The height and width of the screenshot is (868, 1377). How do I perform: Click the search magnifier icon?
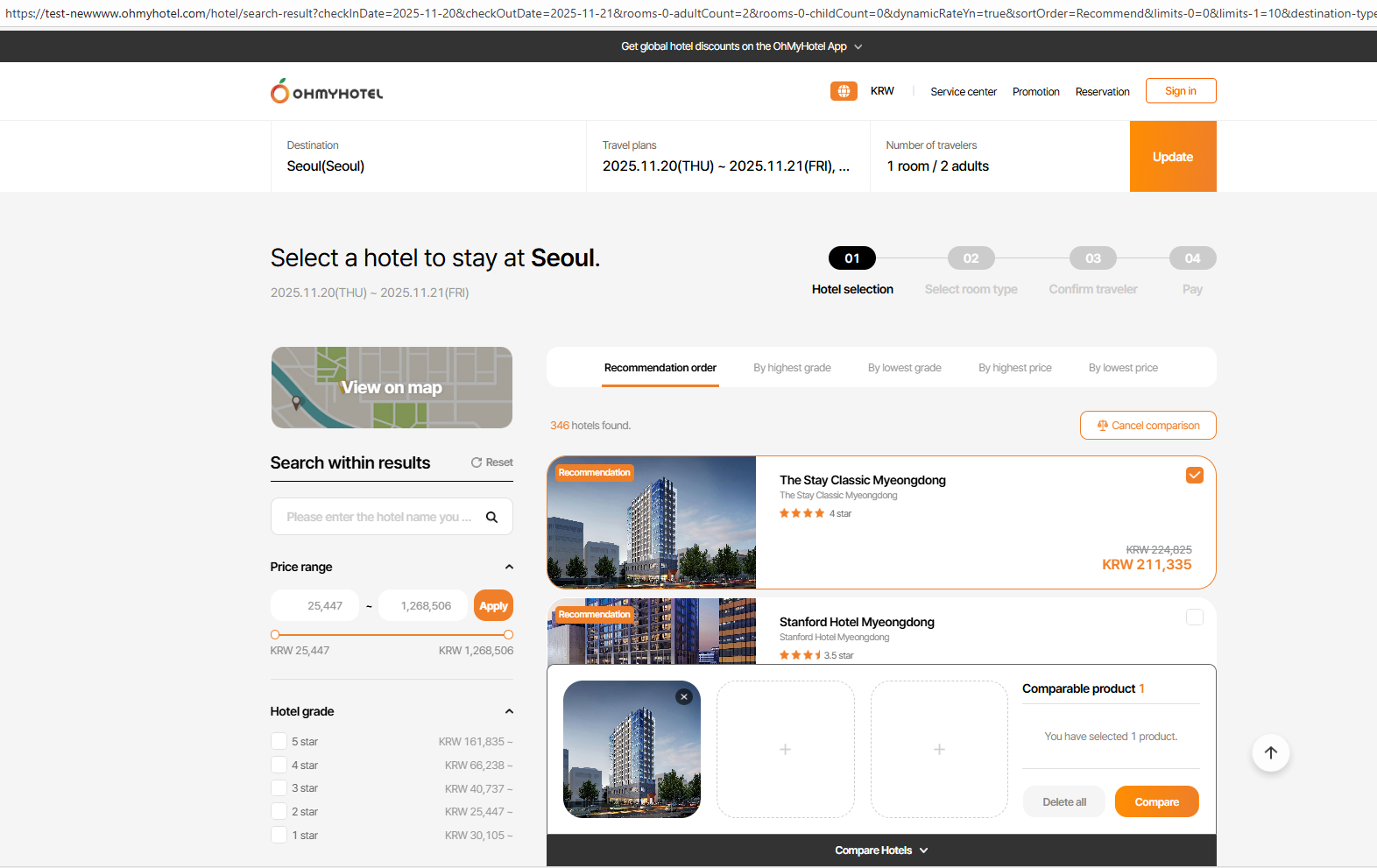(491, 518)
